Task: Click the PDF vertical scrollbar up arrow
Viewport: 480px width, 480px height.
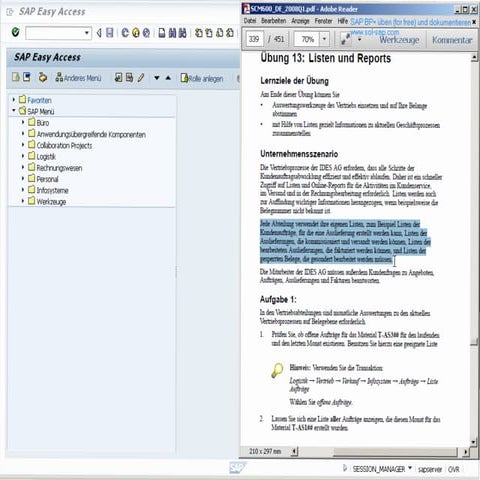Action: click(474, 58)
